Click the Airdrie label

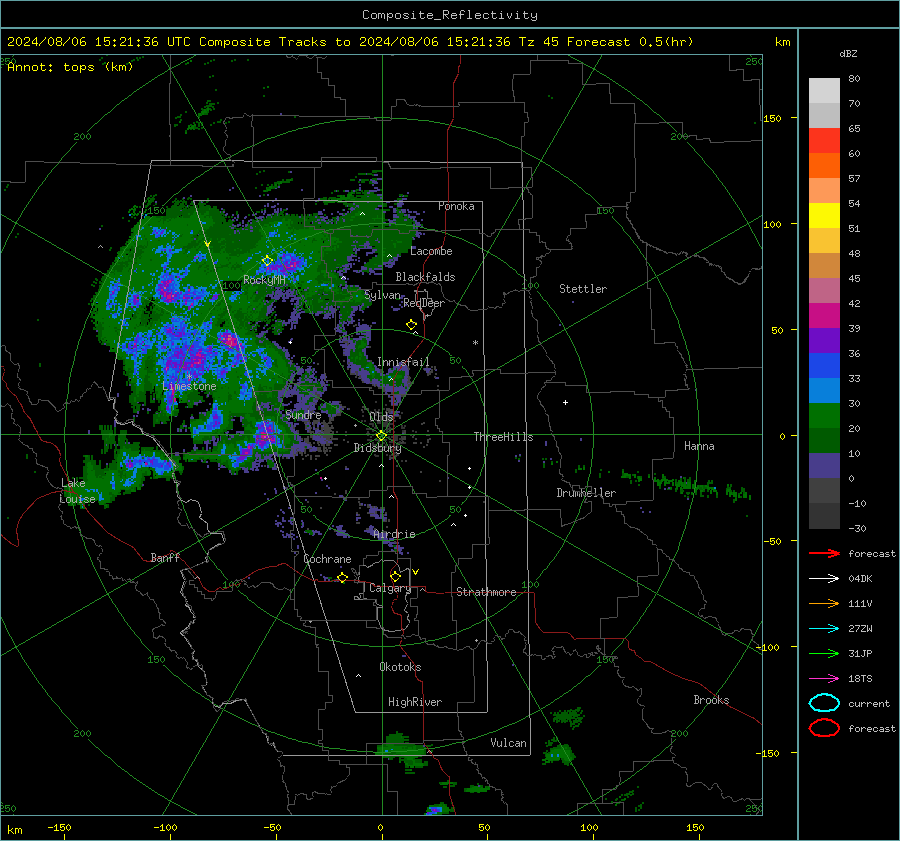394,534
